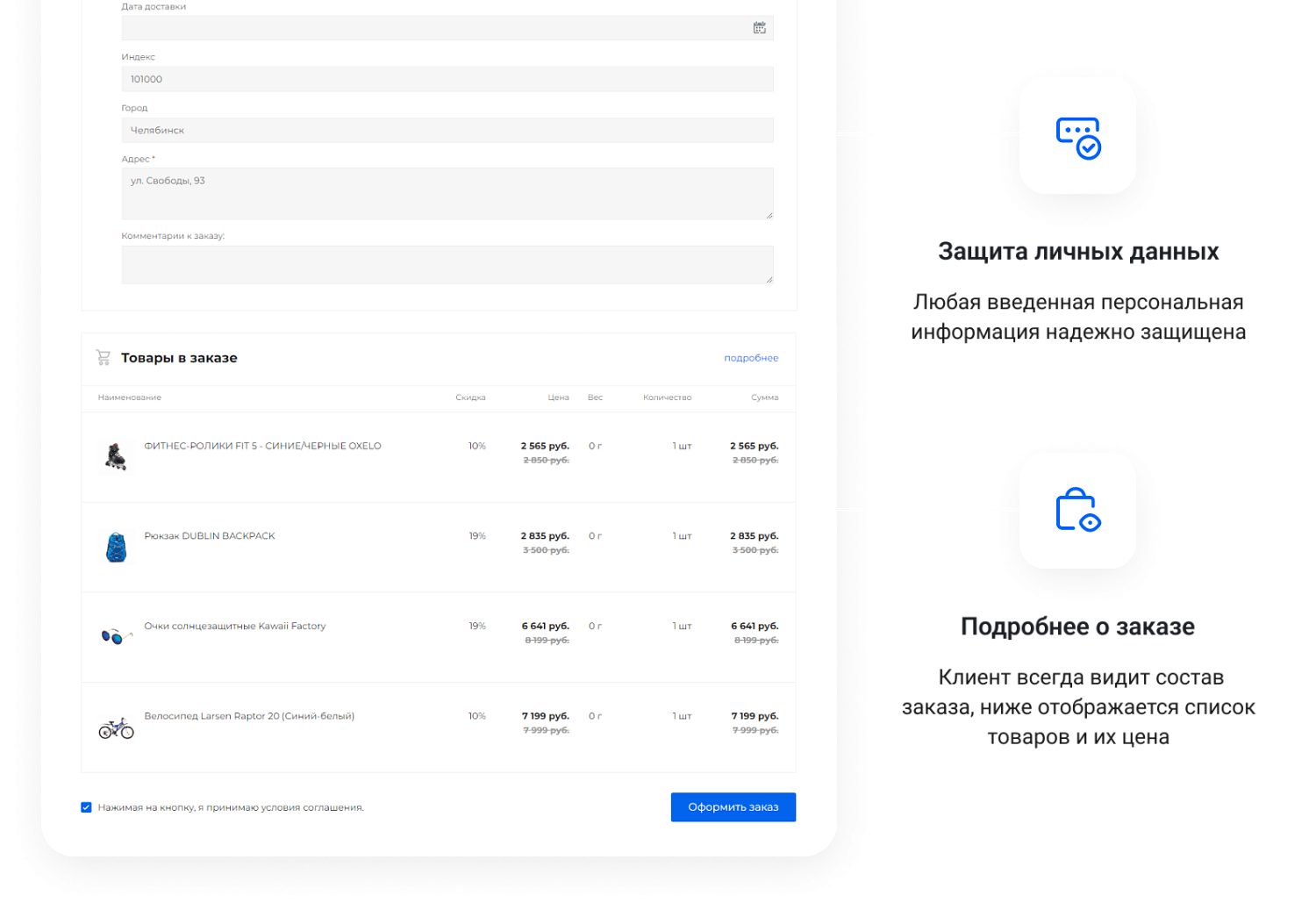This screenshot has width=1316, height=910.
Task: Click the Комментарии к заказу text area
Action: (447, 264)
